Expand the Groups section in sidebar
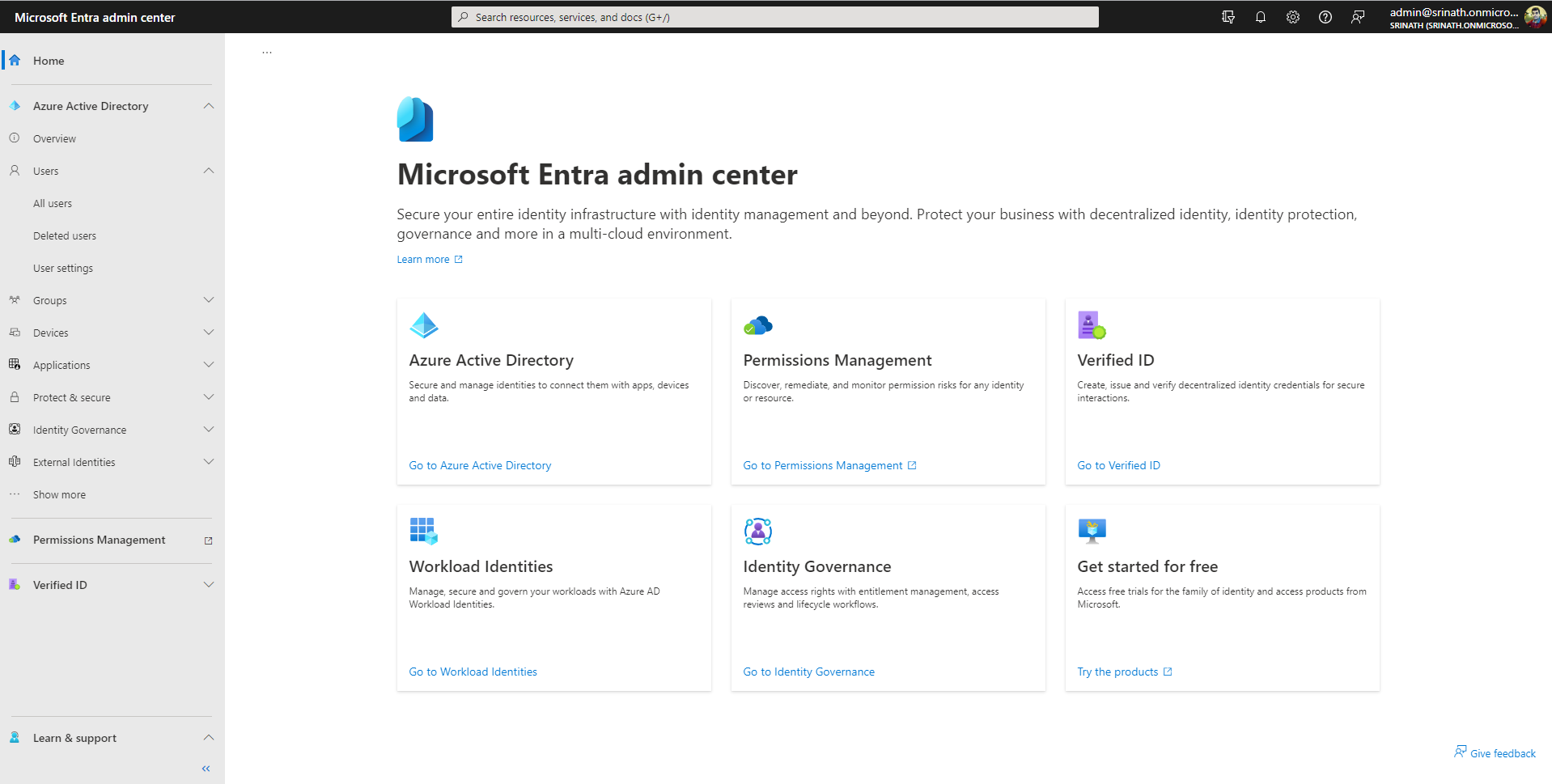The image size is (1552, 784). (x=208, y=300)
